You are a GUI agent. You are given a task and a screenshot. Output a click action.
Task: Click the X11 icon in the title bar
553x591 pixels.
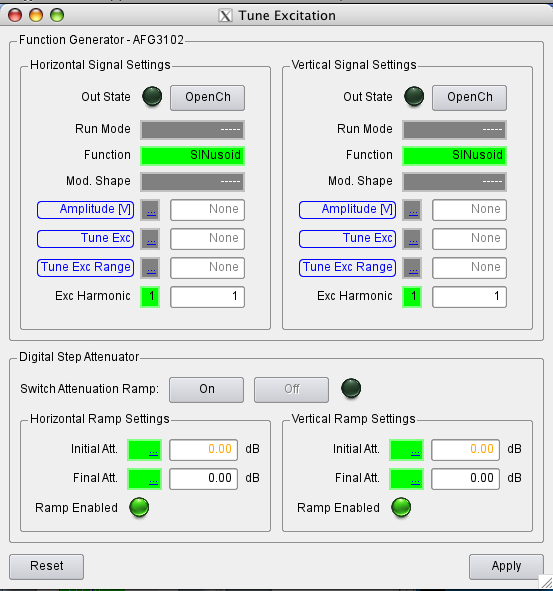point(225,16)
